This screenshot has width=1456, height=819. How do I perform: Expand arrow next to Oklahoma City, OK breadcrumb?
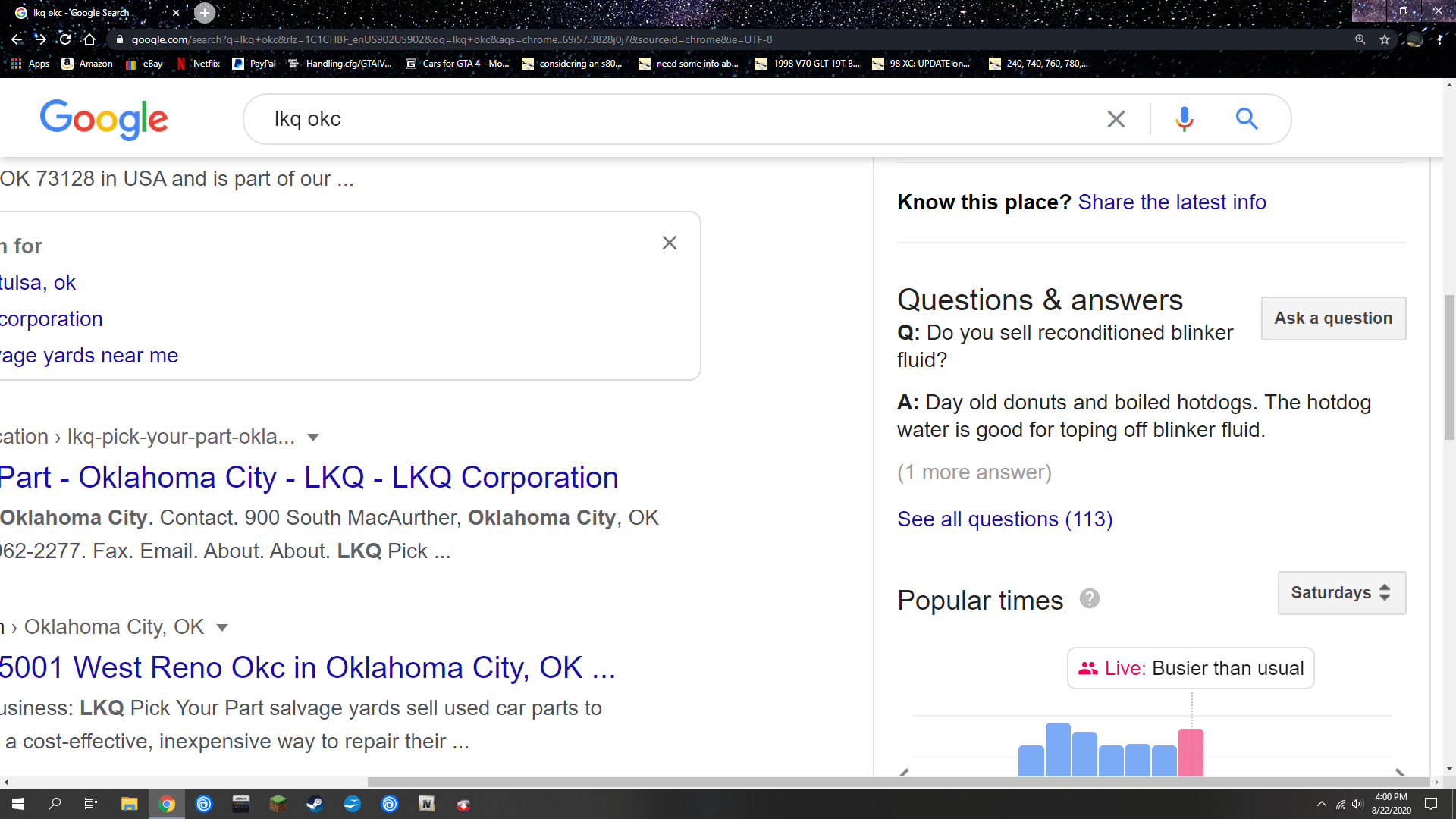[x=222, y=628]
